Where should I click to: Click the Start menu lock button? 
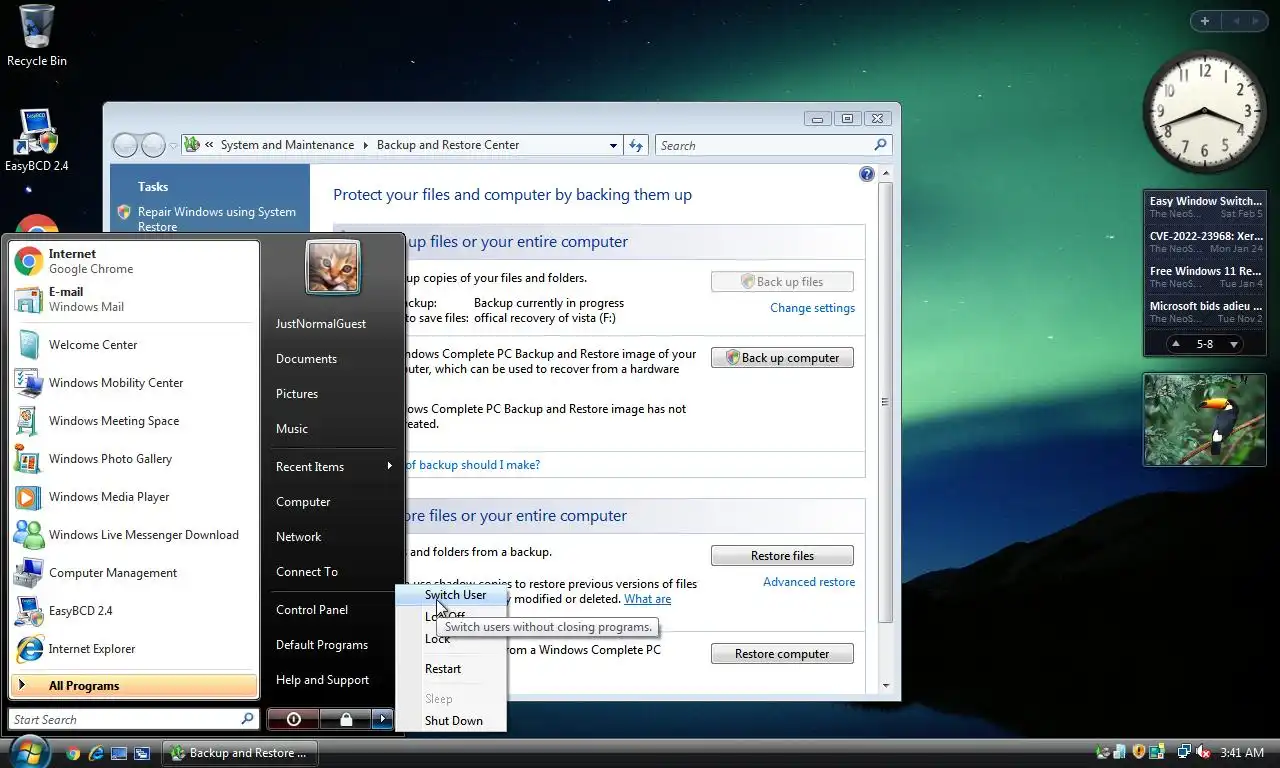pyautogui.click(x=346, y=719)
